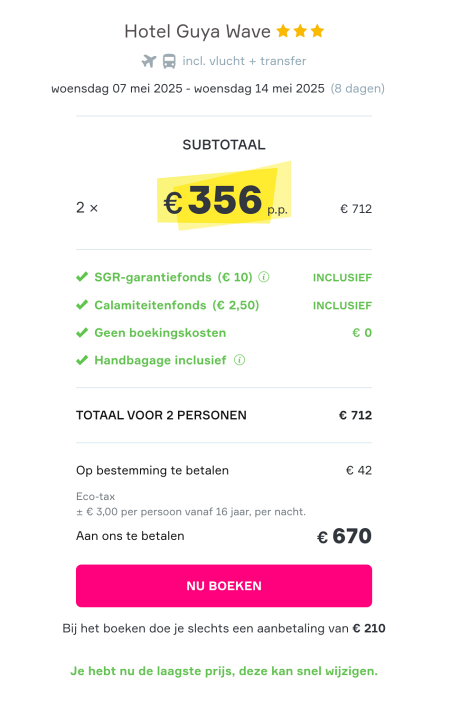The width and height of the screenshot is (450, 705).
Task: Click the incl. vlucht + transfer text
Action: 244,61
